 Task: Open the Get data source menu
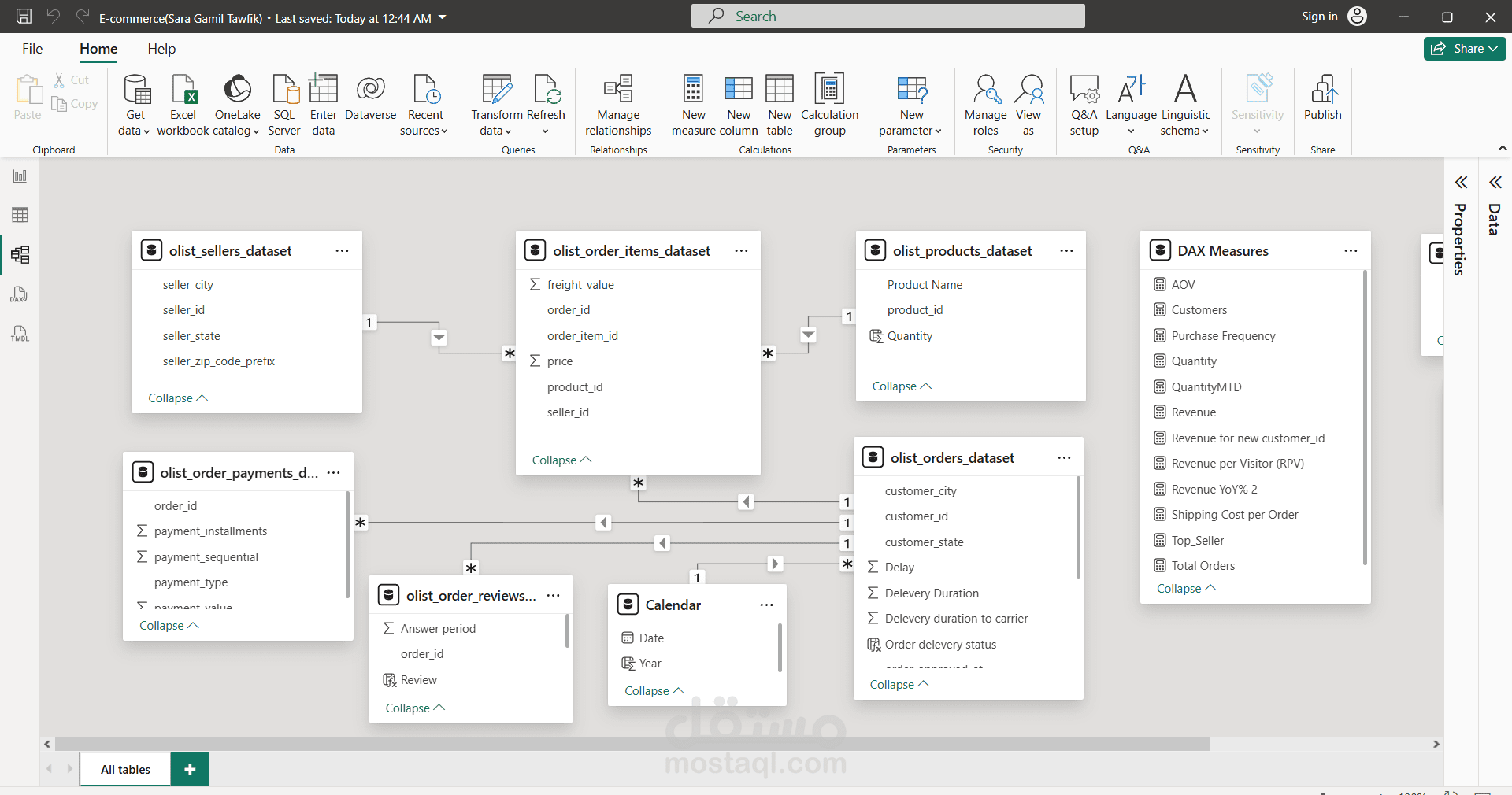point(135,105)
